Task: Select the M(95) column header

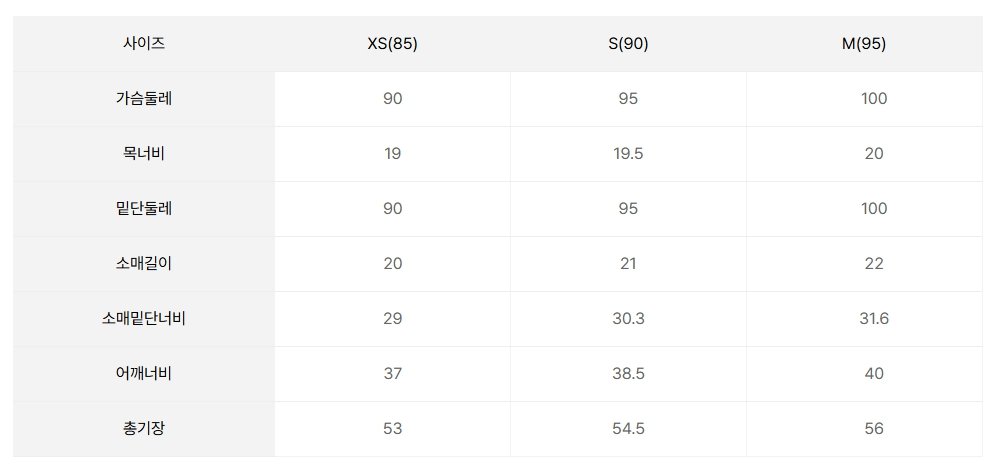Action: pos(864,44)
